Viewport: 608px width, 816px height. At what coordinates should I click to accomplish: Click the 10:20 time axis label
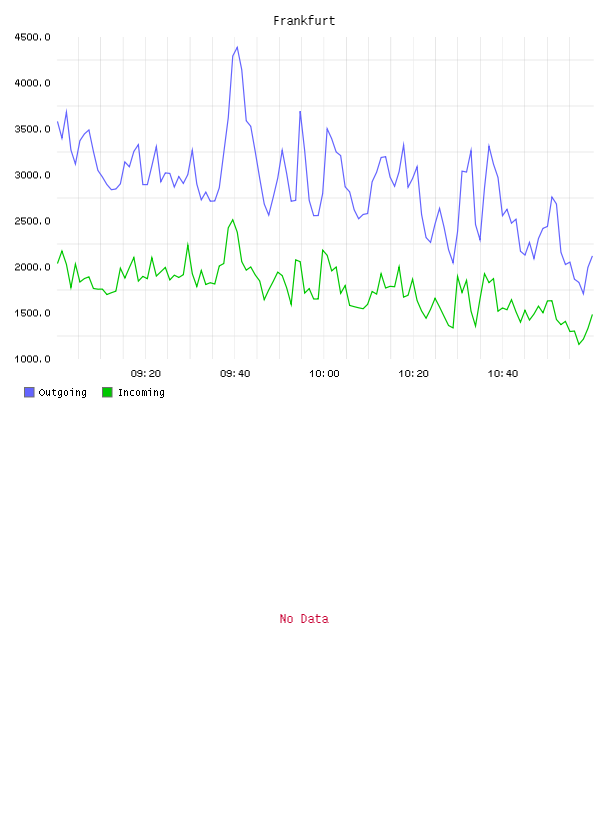pyautogui.click(x=413, y=374)
